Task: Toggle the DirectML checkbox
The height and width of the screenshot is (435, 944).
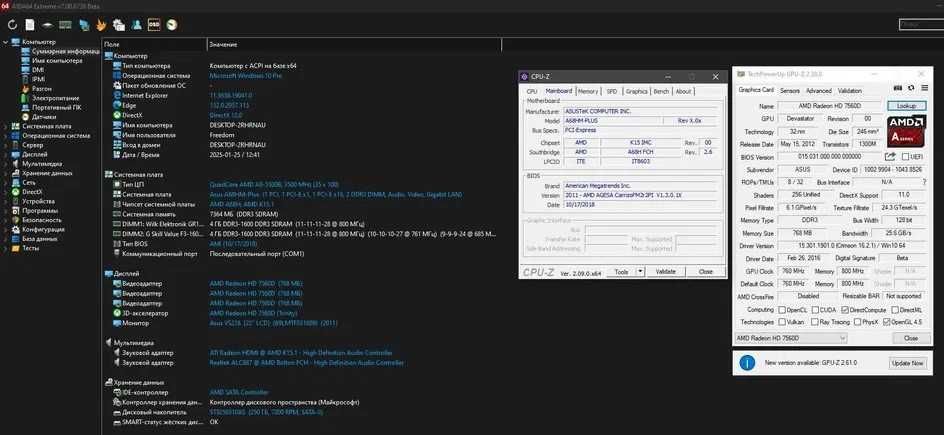Action: click(x=895, y=310)
